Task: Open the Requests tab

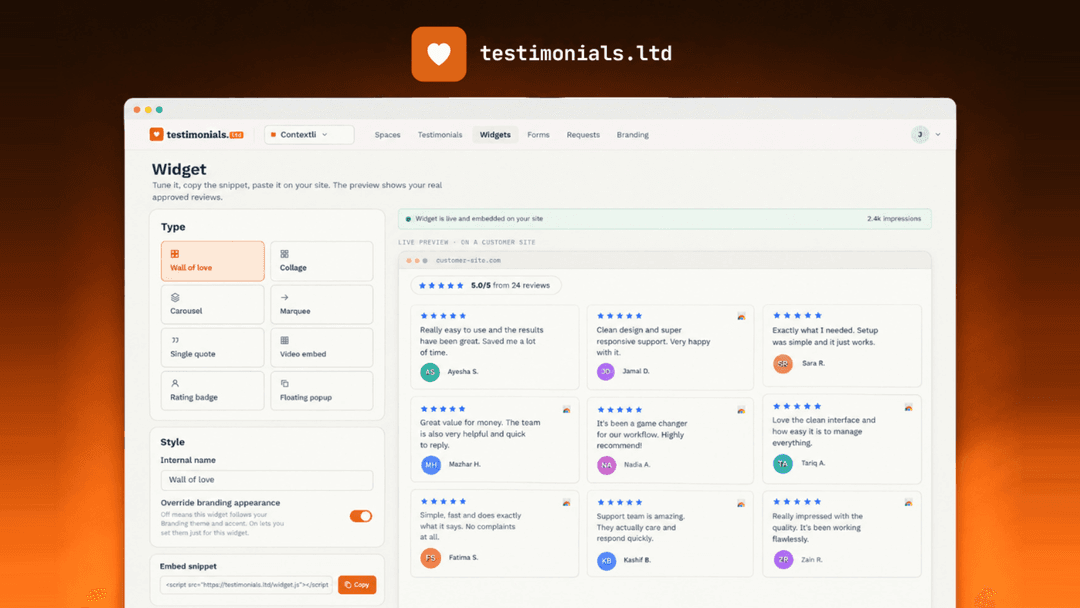Action: click(583, 135)
